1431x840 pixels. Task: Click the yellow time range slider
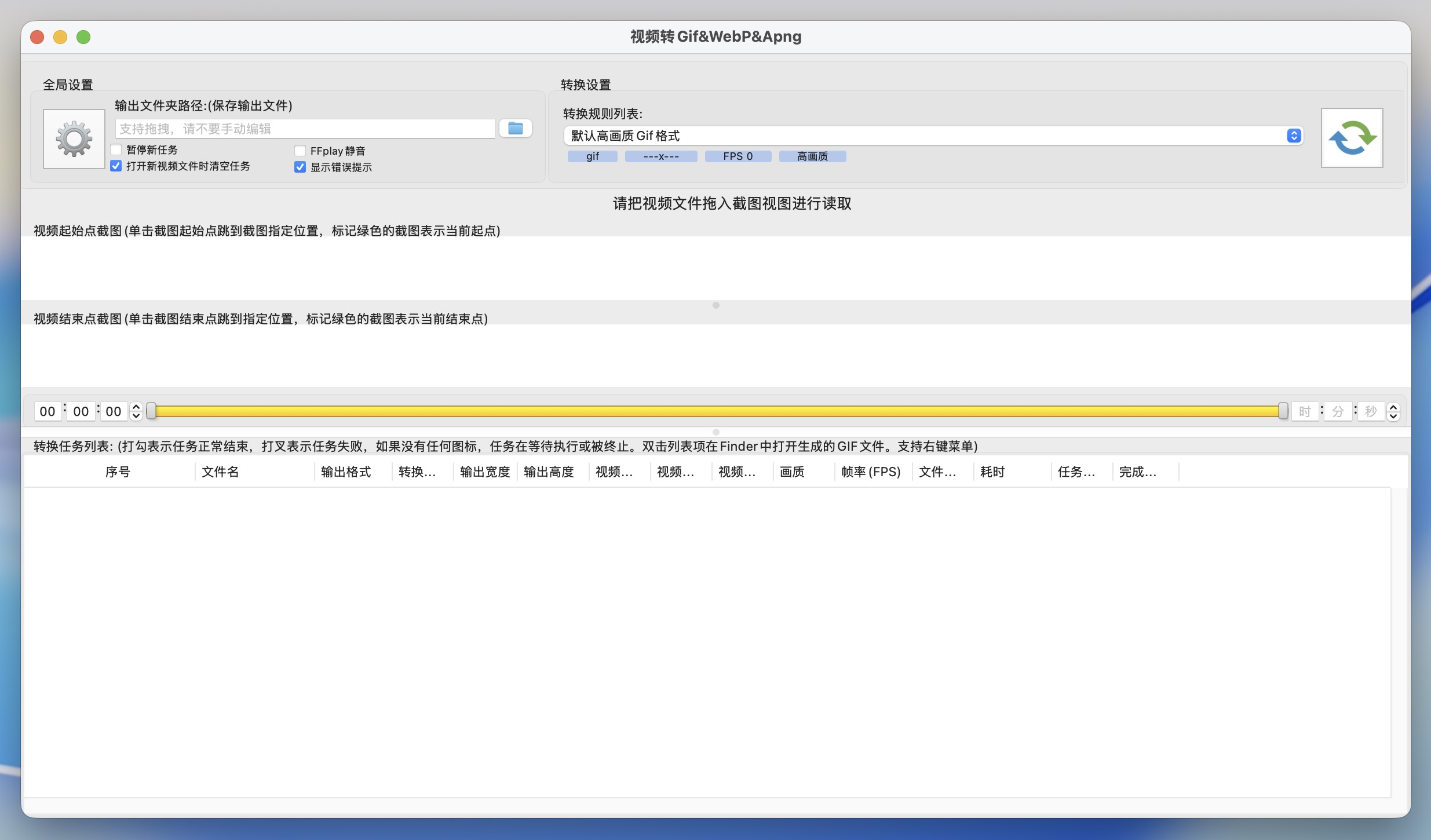(716, 411)
